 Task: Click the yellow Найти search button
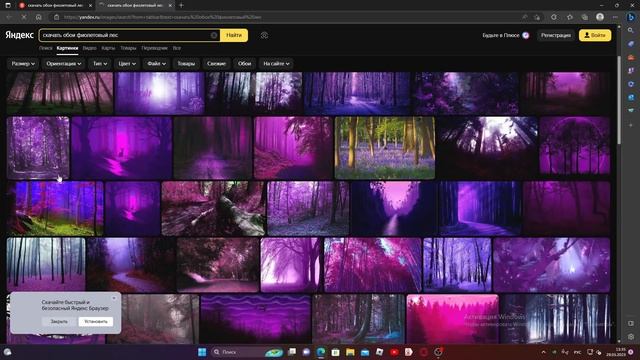pyautogui.click(x=233, y=35)
